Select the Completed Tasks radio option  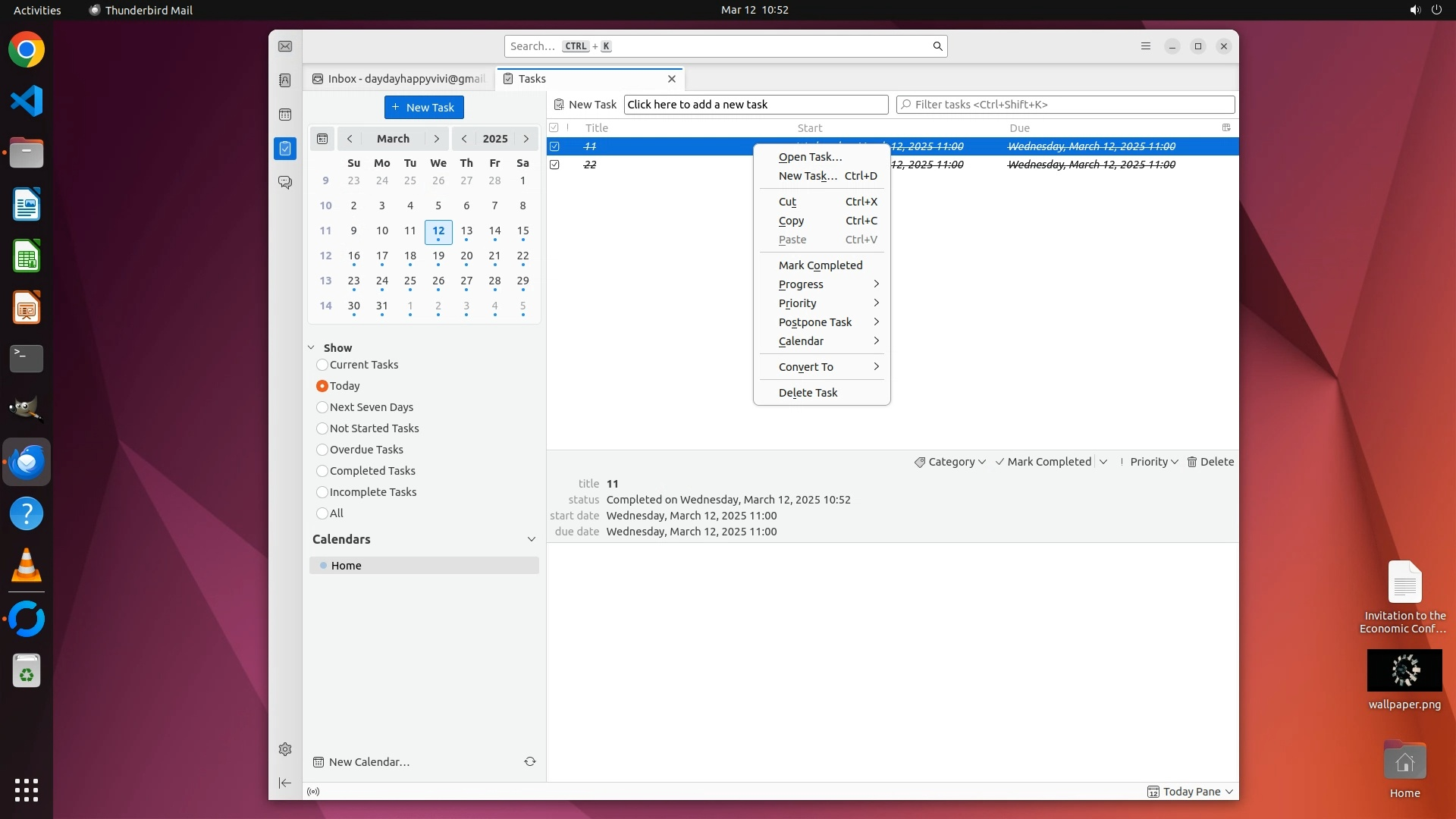[322, 471]
